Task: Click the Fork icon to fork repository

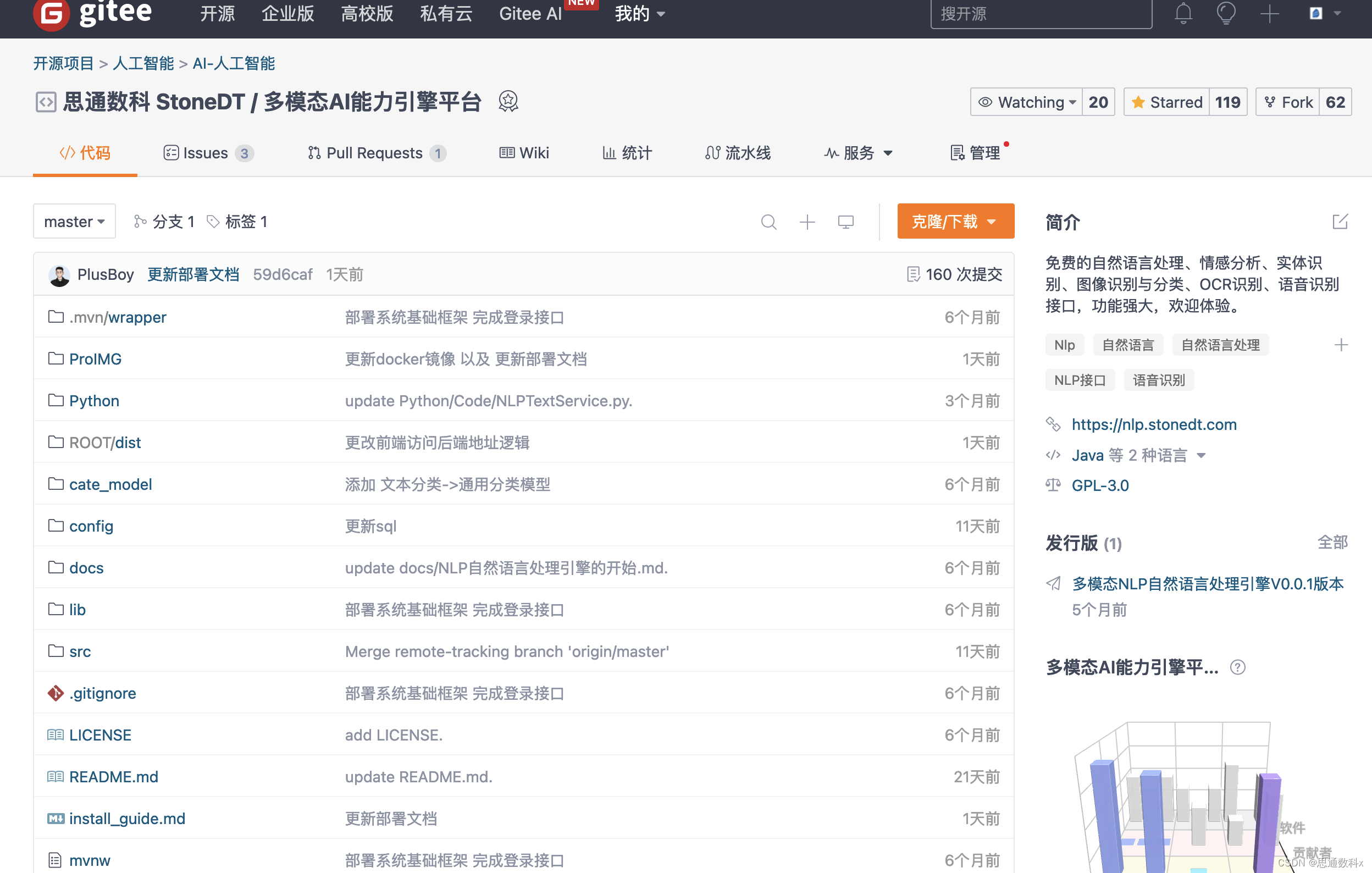Action: point(1289,101)
